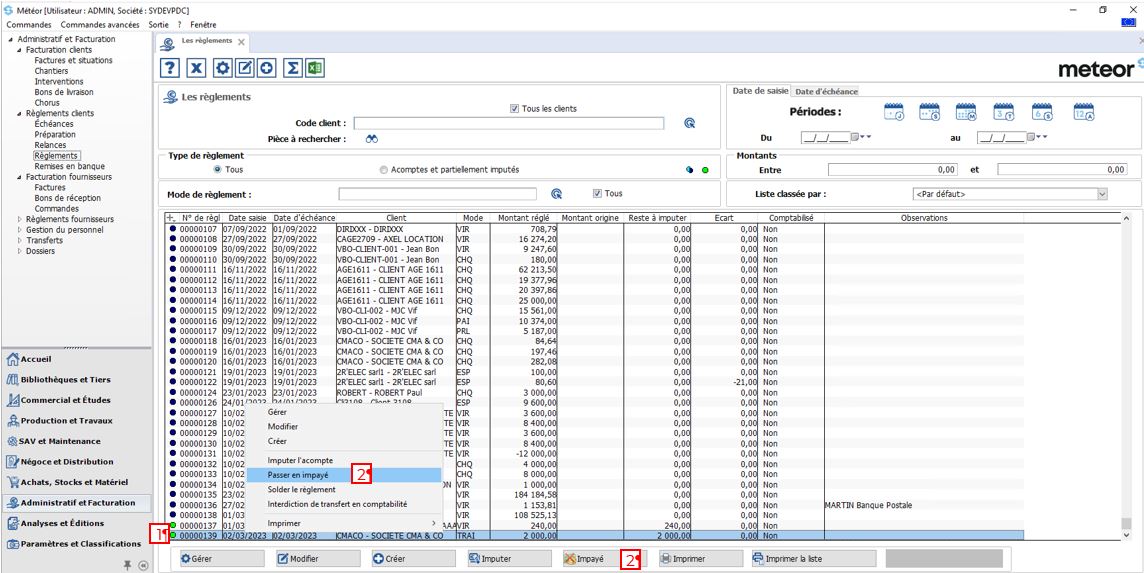This screenshot has height=573, width=1144.
Task: Open the Commandes avancées menu
Action: (x=100, y=25)
